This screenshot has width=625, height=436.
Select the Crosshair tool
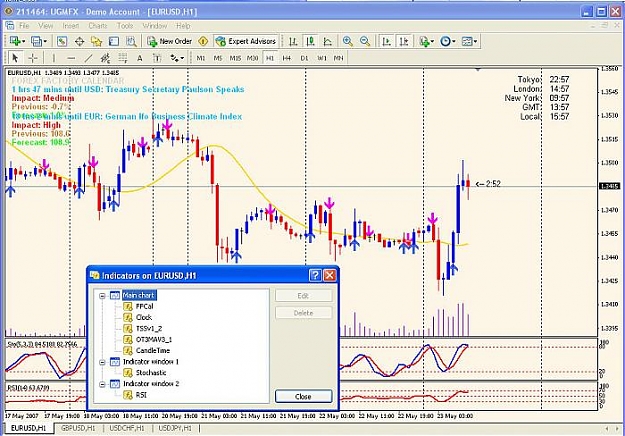tap(33, 58)
